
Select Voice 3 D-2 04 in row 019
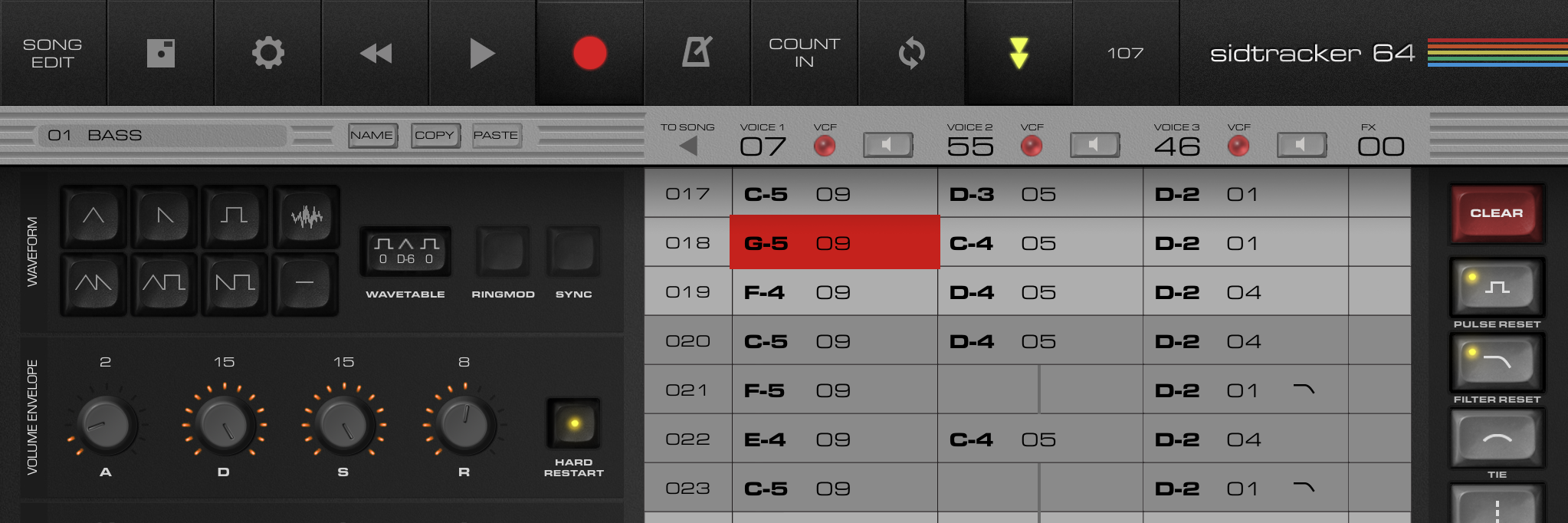[1246, 292]
